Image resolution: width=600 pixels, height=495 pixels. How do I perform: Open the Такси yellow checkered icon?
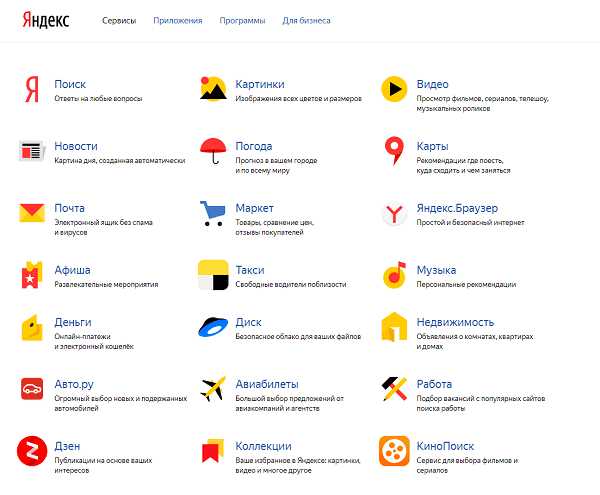[x=213, y=275]
